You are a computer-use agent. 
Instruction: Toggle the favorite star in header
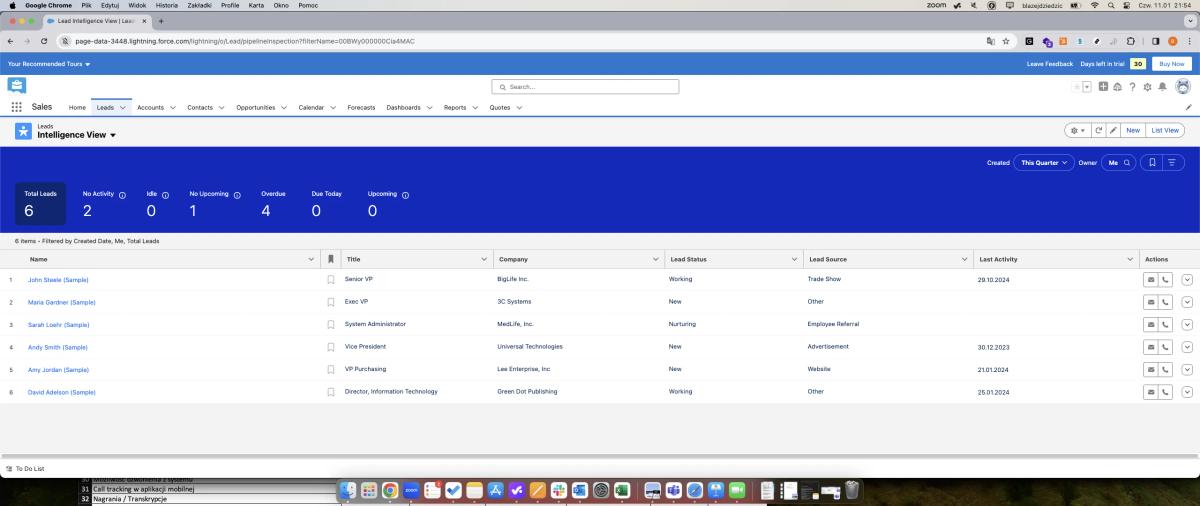pos(1077,87)
